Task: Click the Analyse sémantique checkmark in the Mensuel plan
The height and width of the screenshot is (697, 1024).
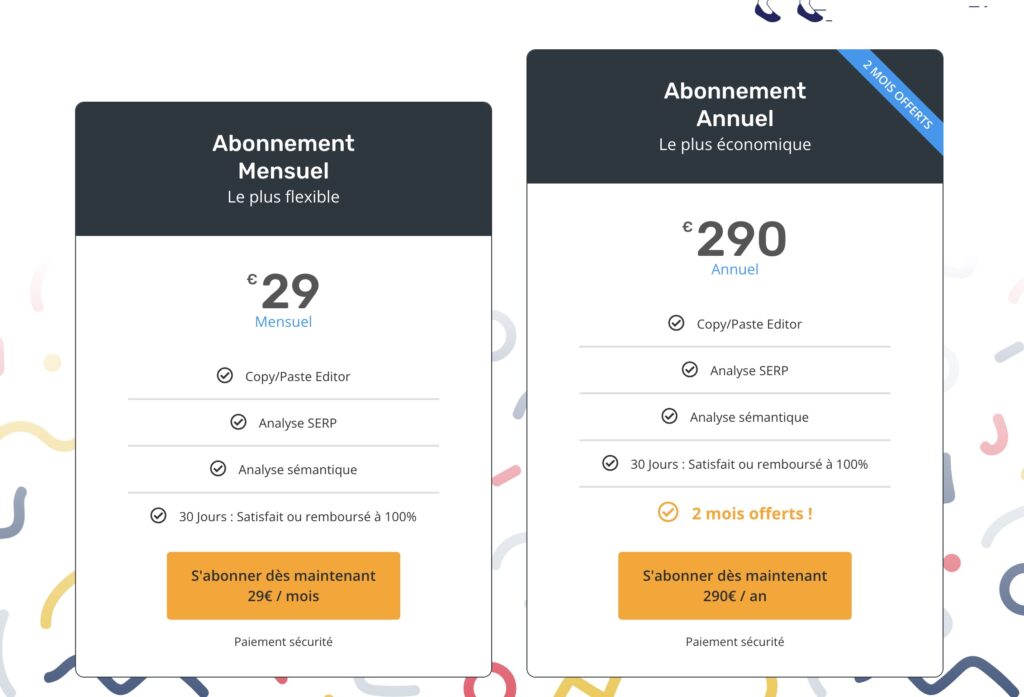Action: (x=218, y=469)
